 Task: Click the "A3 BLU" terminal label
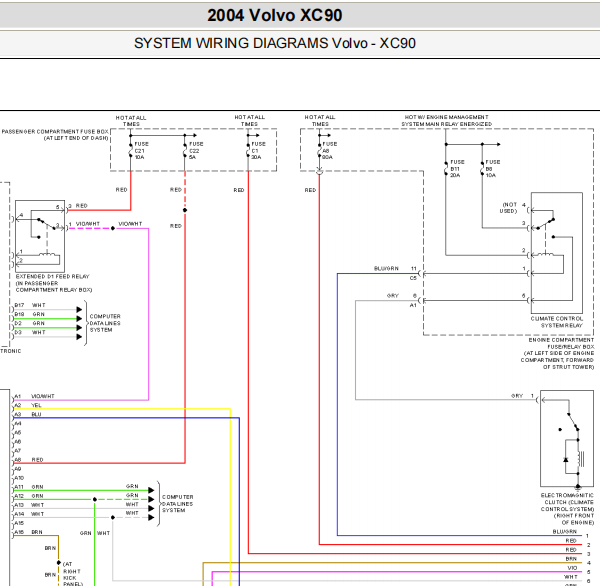click(28, 415)
